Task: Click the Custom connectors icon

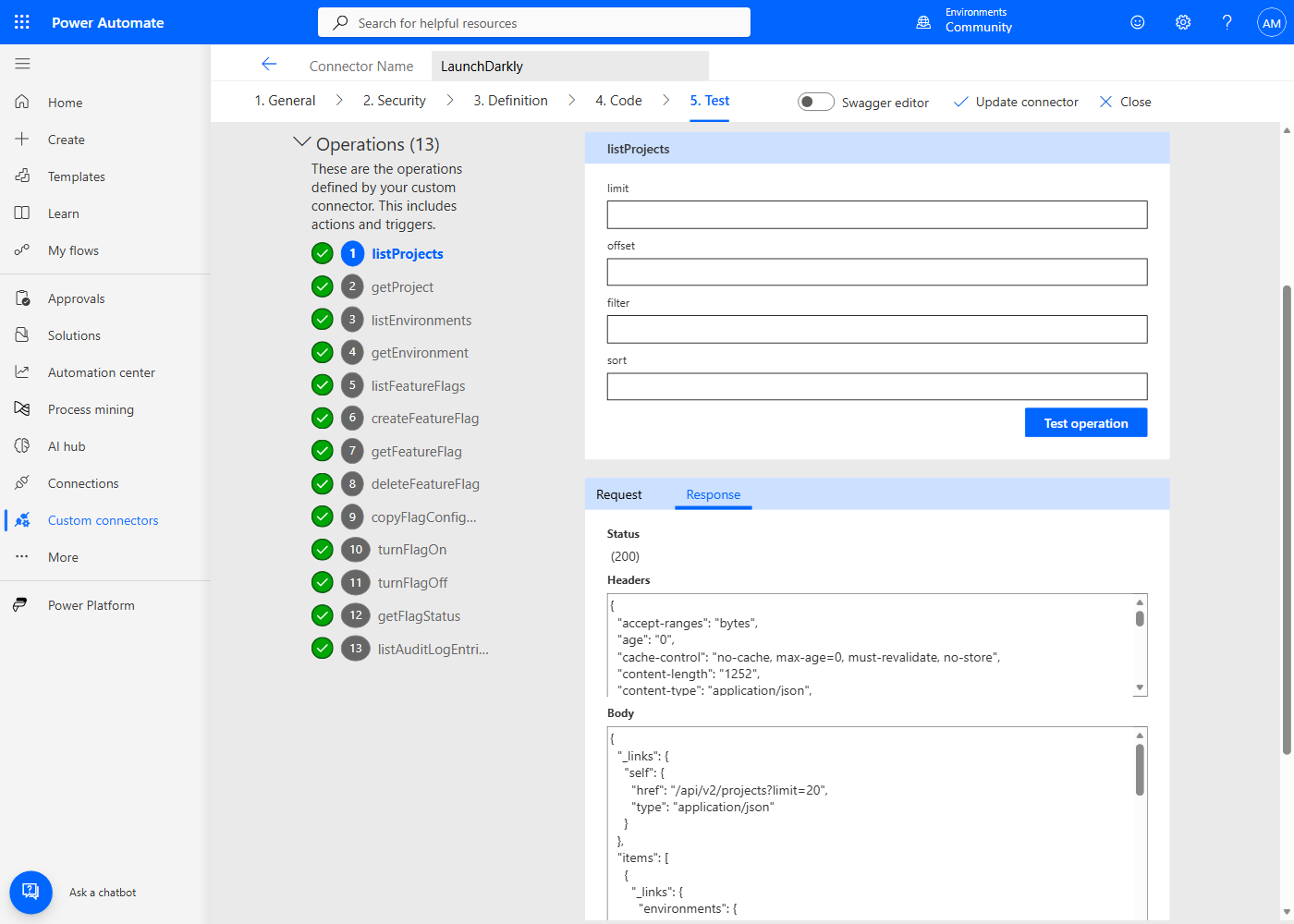Action: pos(22,519)
